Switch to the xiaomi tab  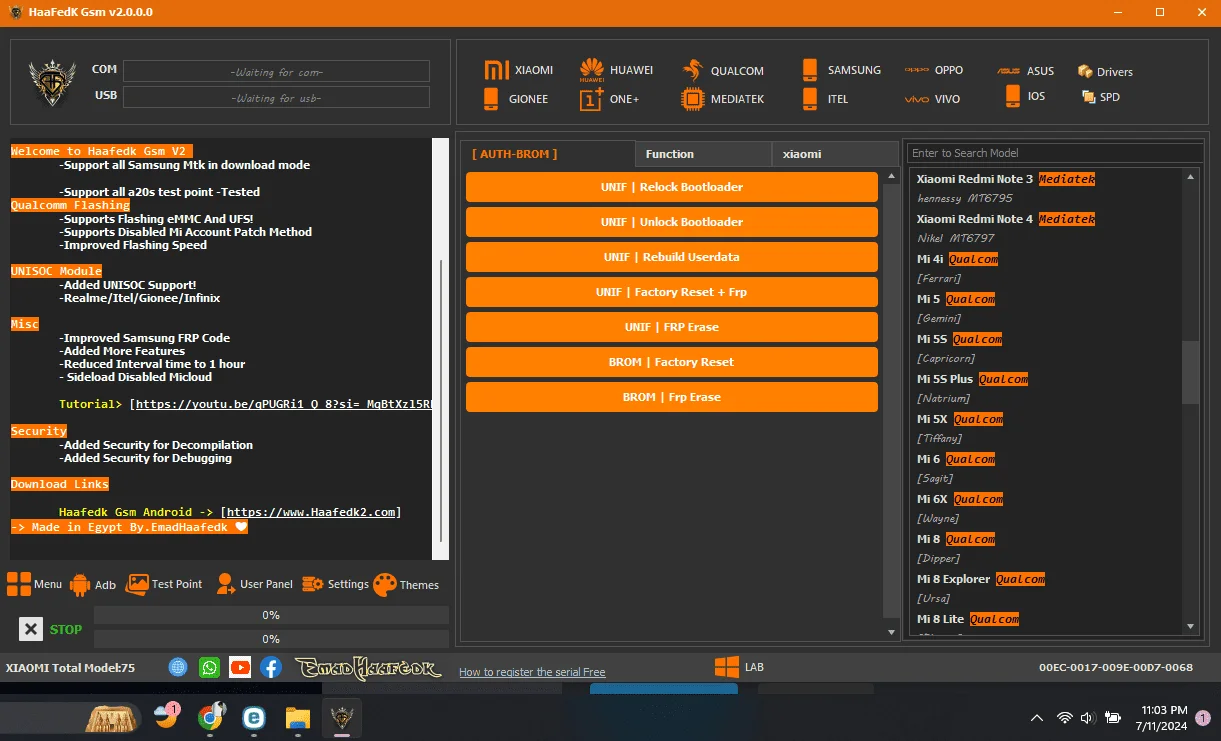[834, 154]
